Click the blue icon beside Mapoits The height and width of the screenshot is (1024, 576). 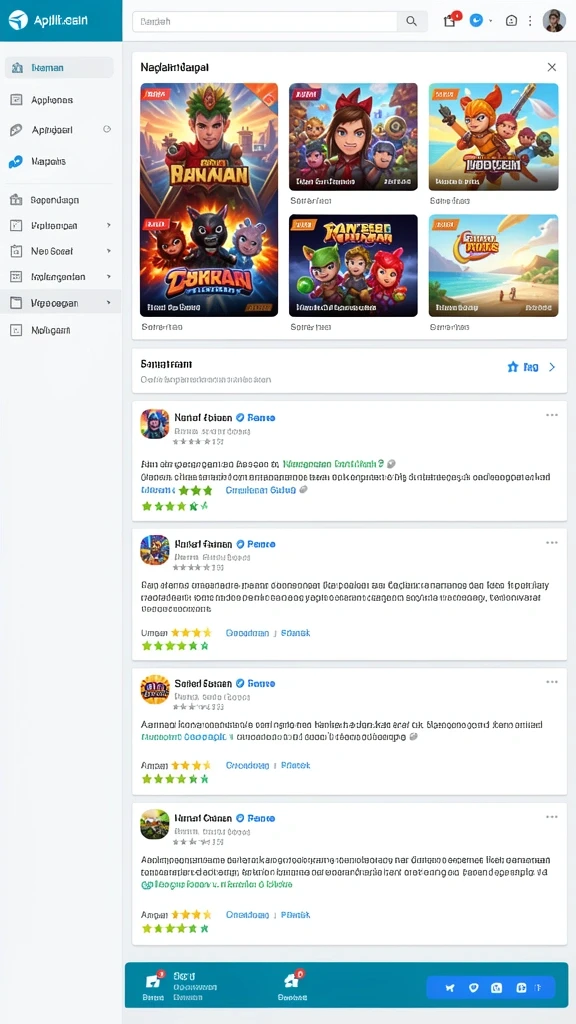click(16, 161)
